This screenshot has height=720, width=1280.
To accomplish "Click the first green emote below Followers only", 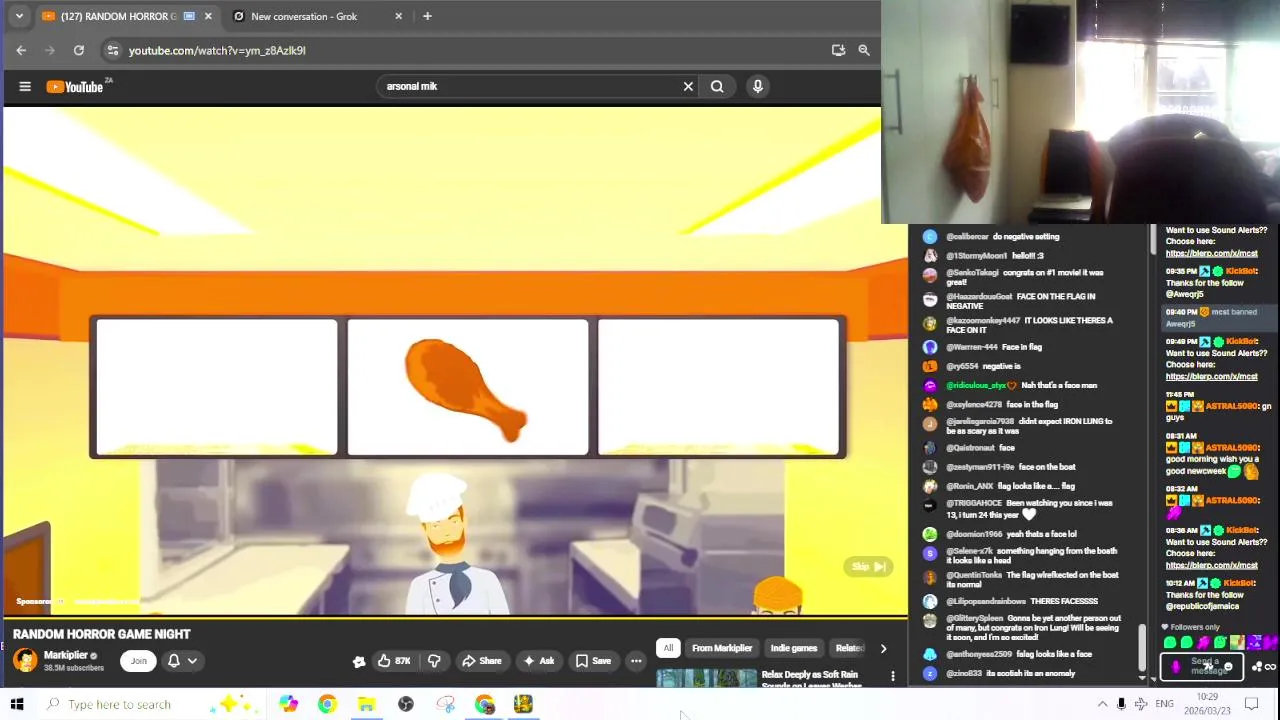I will [1170, 643].
